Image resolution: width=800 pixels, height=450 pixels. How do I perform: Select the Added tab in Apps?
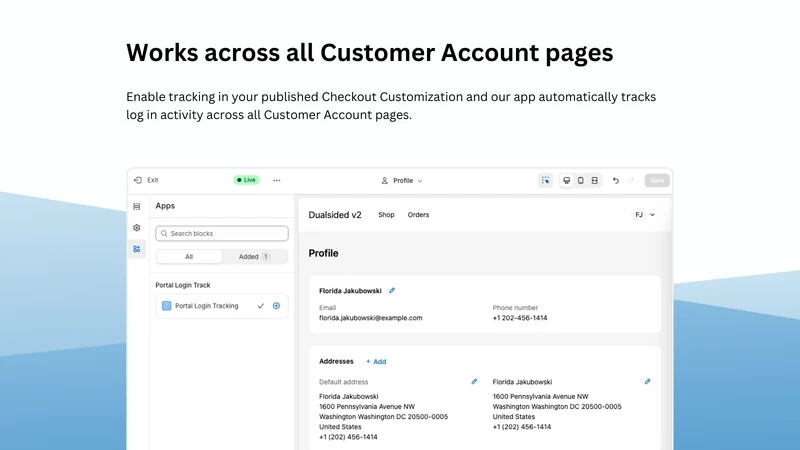[x=254, y=257]
